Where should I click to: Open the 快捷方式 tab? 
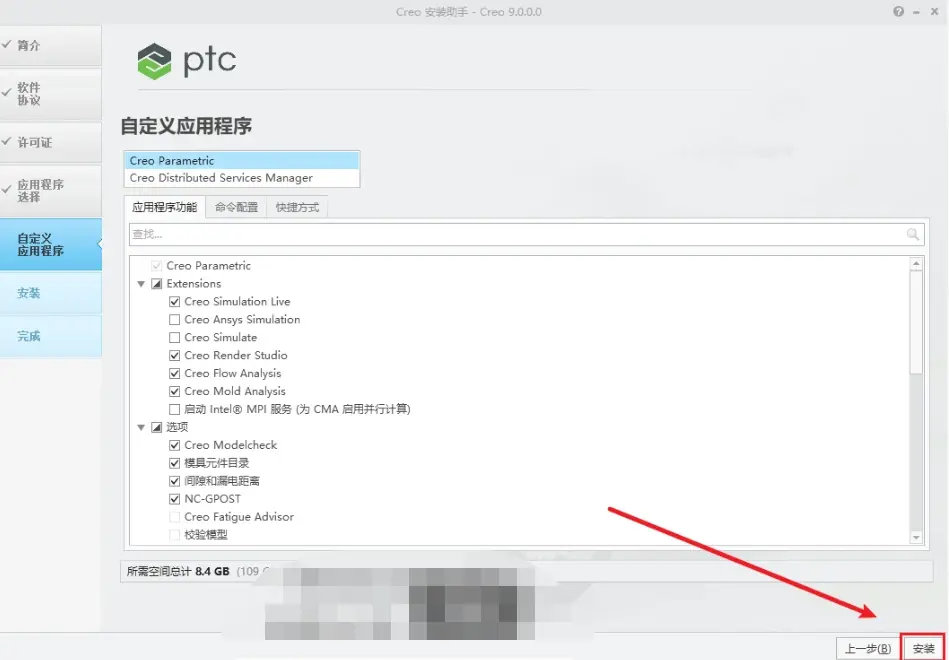297,207
